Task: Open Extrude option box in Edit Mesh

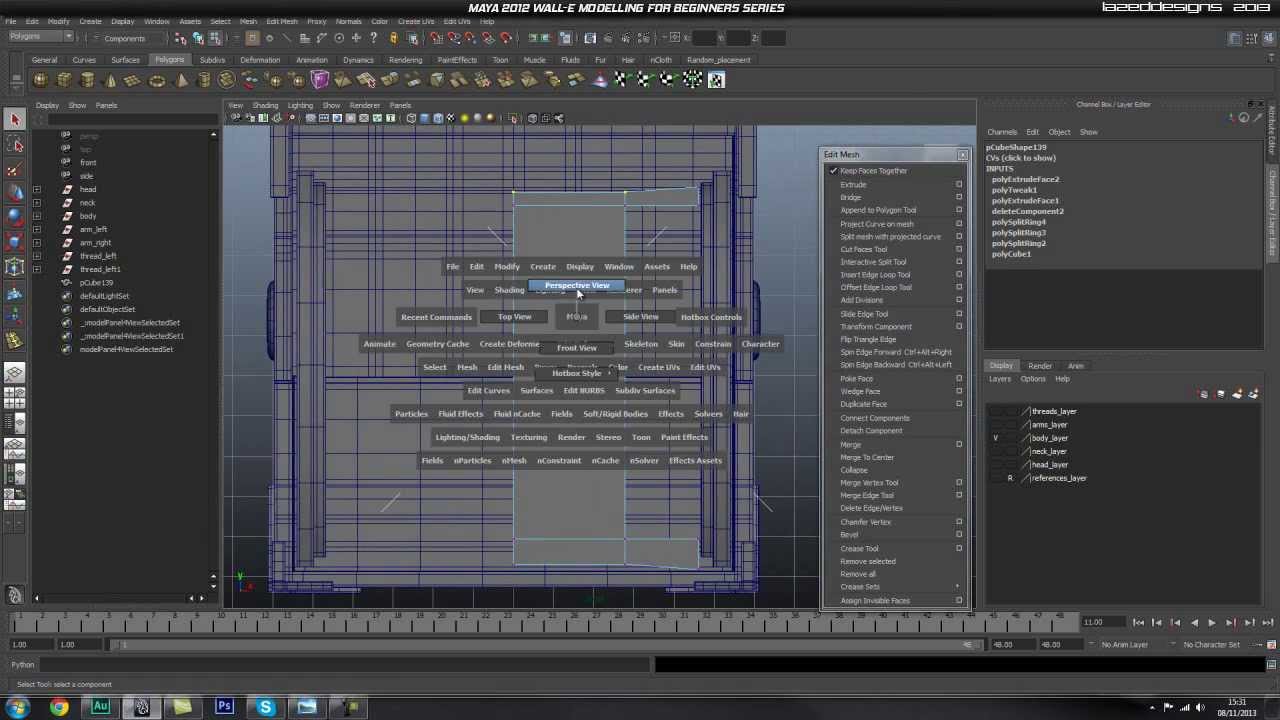Action: point(959,184)
